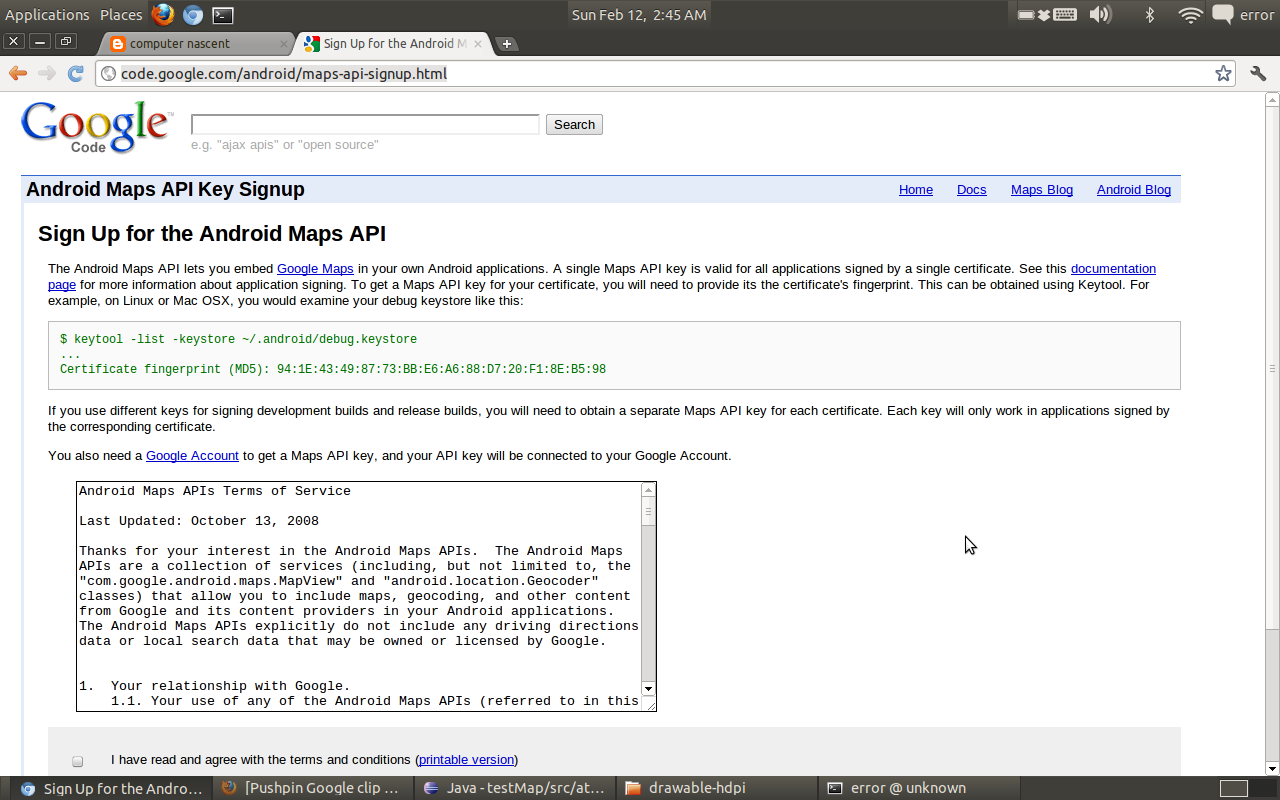Open a new browser tab
The width and height of the screenshot is (1280, 800).
coord(507,43)
